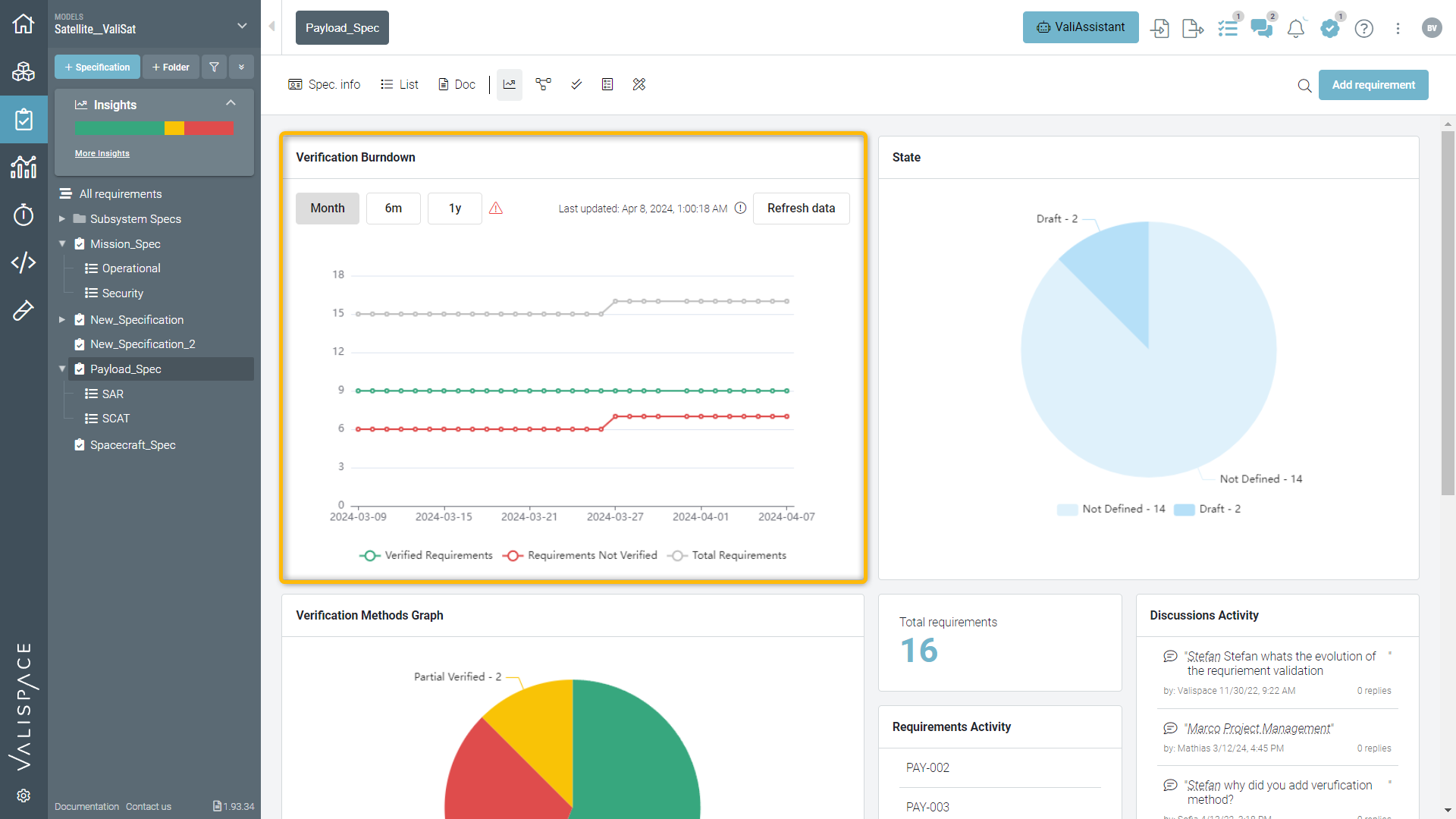Open the approvals badge icon
The image size is (1456, 819).
click(x=1330, y=28)
